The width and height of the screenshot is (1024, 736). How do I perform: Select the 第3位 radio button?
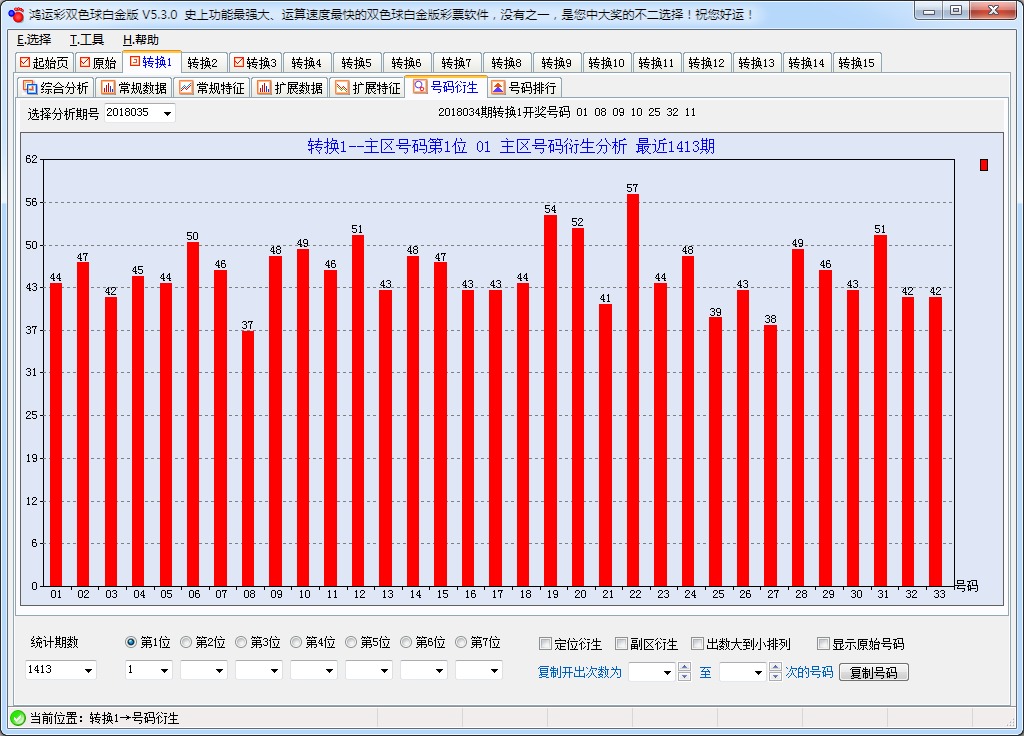(x=241, y=643)
